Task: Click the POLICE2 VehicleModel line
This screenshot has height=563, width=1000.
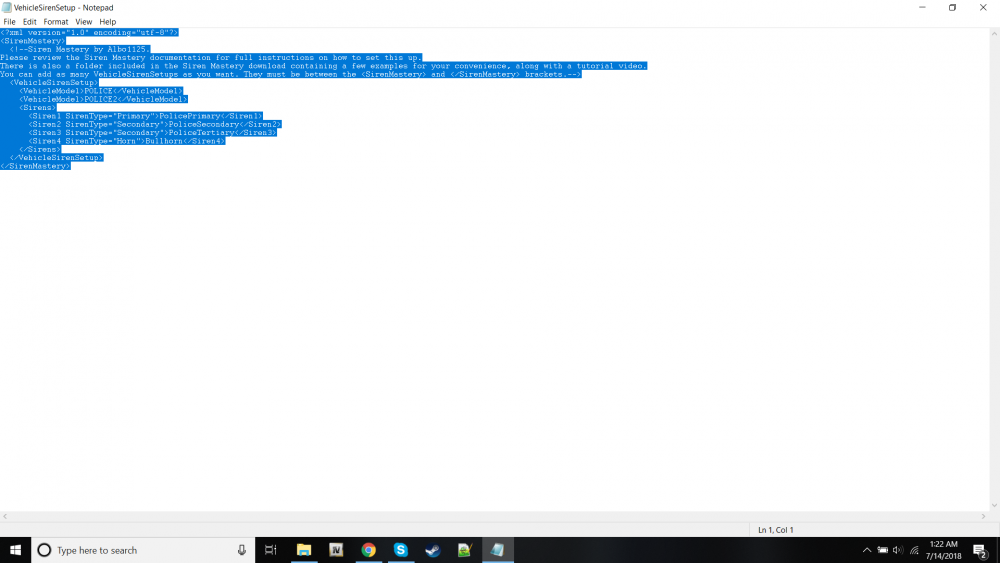Action: (103, 99)
